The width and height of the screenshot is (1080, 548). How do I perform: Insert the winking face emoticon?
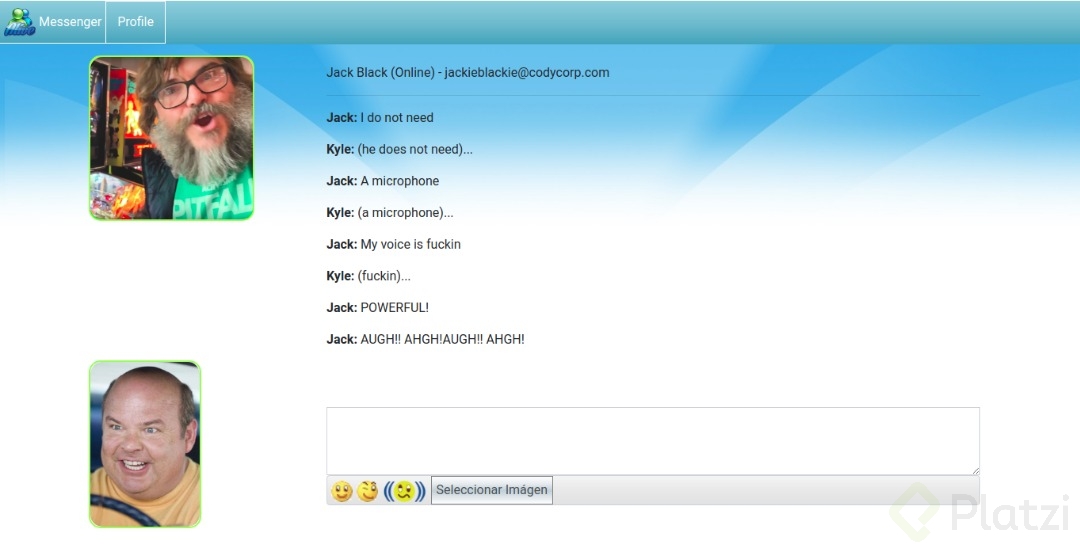(x=368, y=491)
